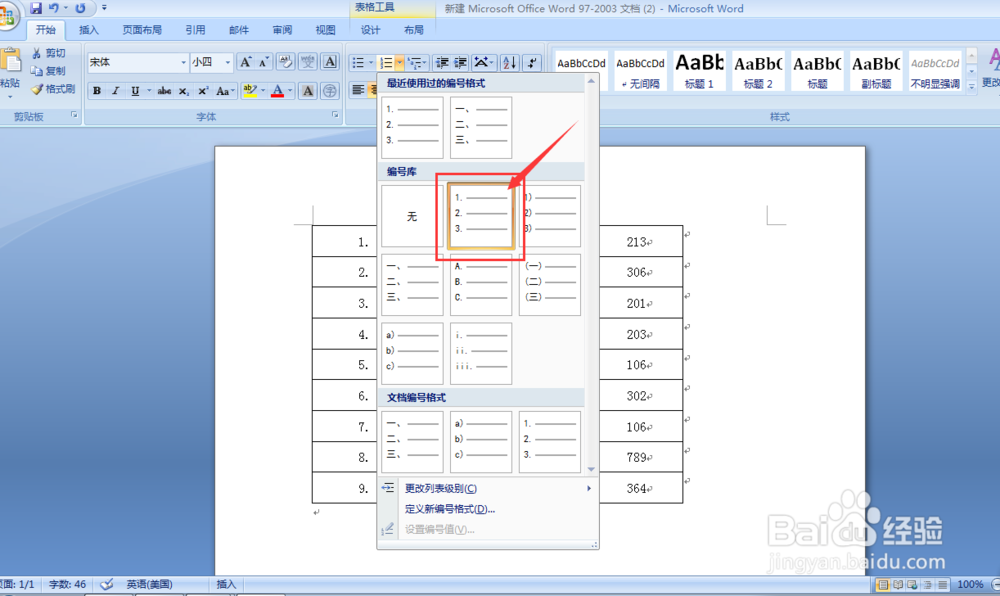Image resolution: width=1000 pixels, height=596 pixels.
Task: Open the bullets dropdown arrow
Action: coord(371,62)
